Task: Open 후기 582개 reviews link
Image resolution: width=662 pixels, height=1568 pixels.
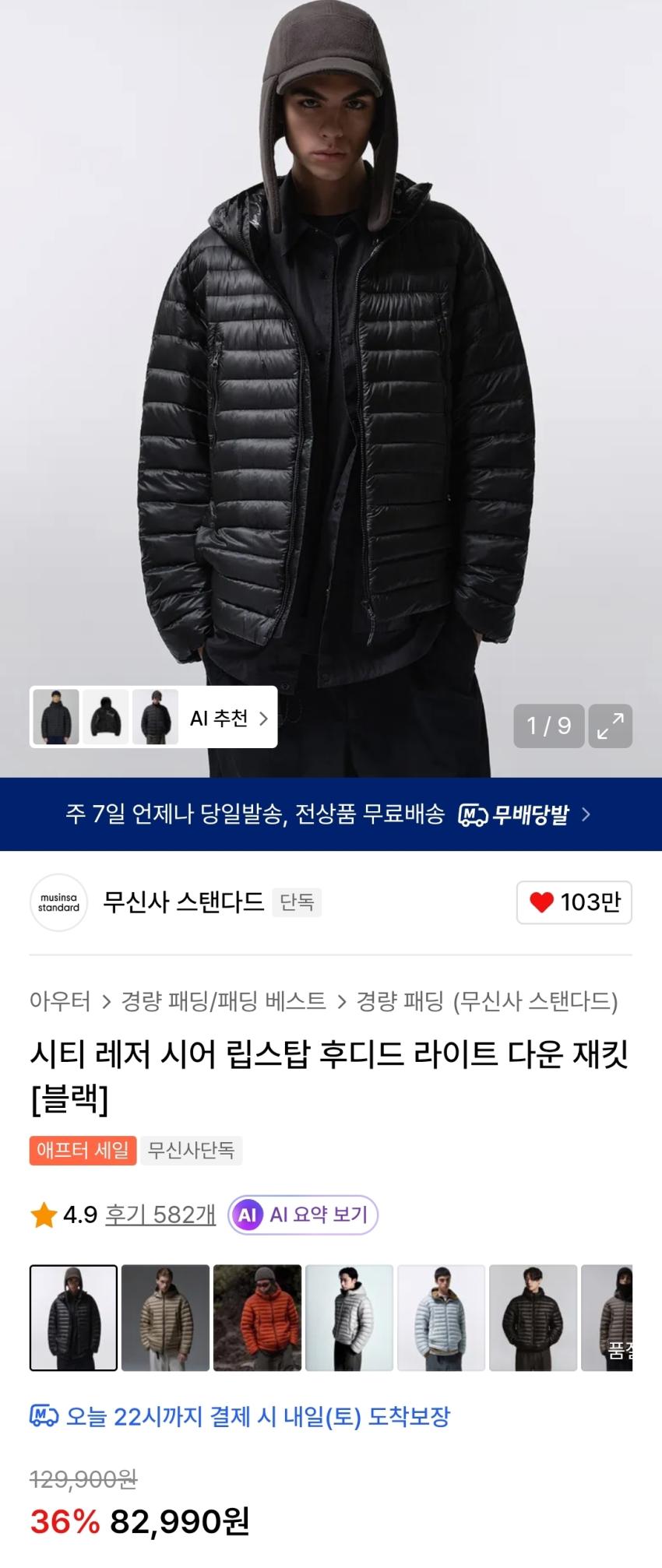Action: 160,1215
